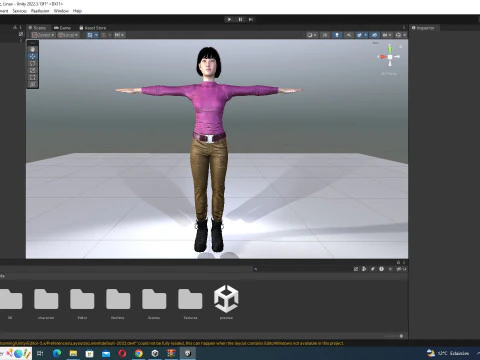Expand the scene effects dropdown arrow
Image resolution: width=480 pixels, height=360 pixels.
coord(366,35)
